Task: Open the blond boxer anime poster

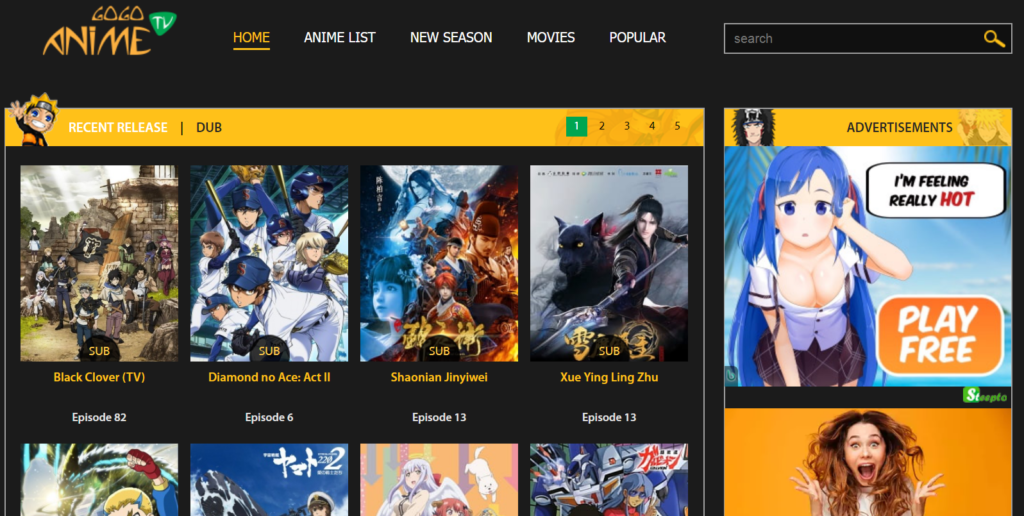Action: (99, 480)
